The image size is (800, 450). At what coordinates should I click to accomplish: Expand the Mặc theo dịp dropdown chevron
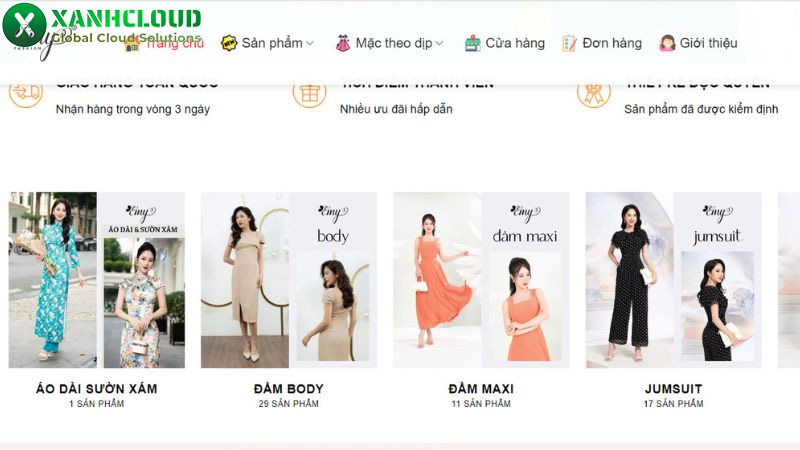(439, 44)
